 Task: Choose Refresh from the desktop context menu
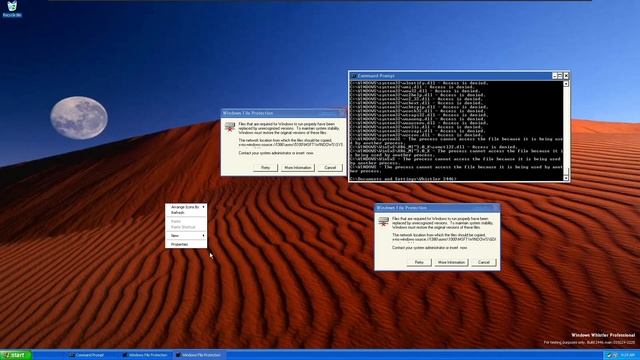pyautogui.click(x=186, y=213)
